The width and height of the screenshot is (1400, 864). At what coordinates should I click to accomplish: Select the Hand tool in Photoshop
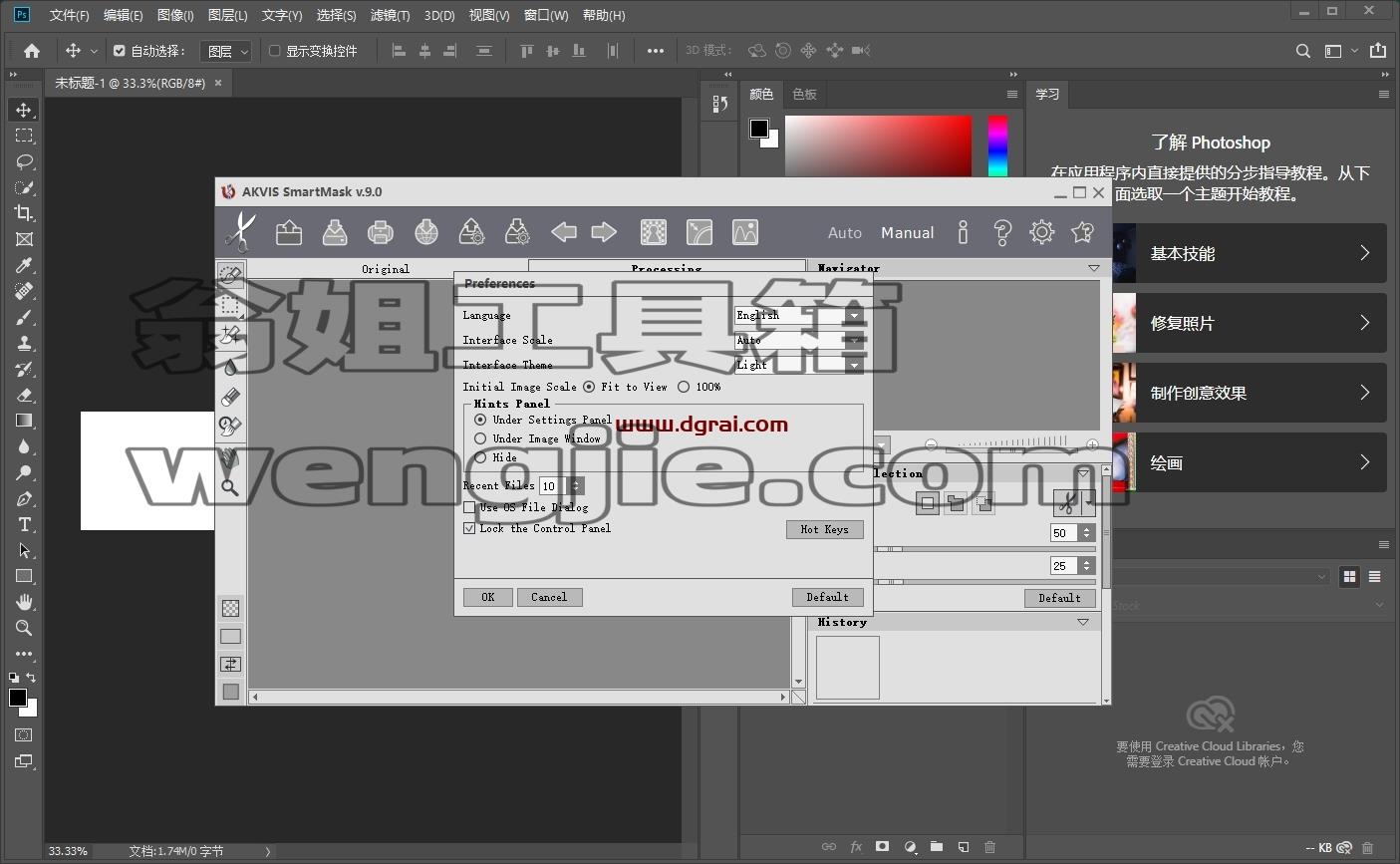pos(24,602)
